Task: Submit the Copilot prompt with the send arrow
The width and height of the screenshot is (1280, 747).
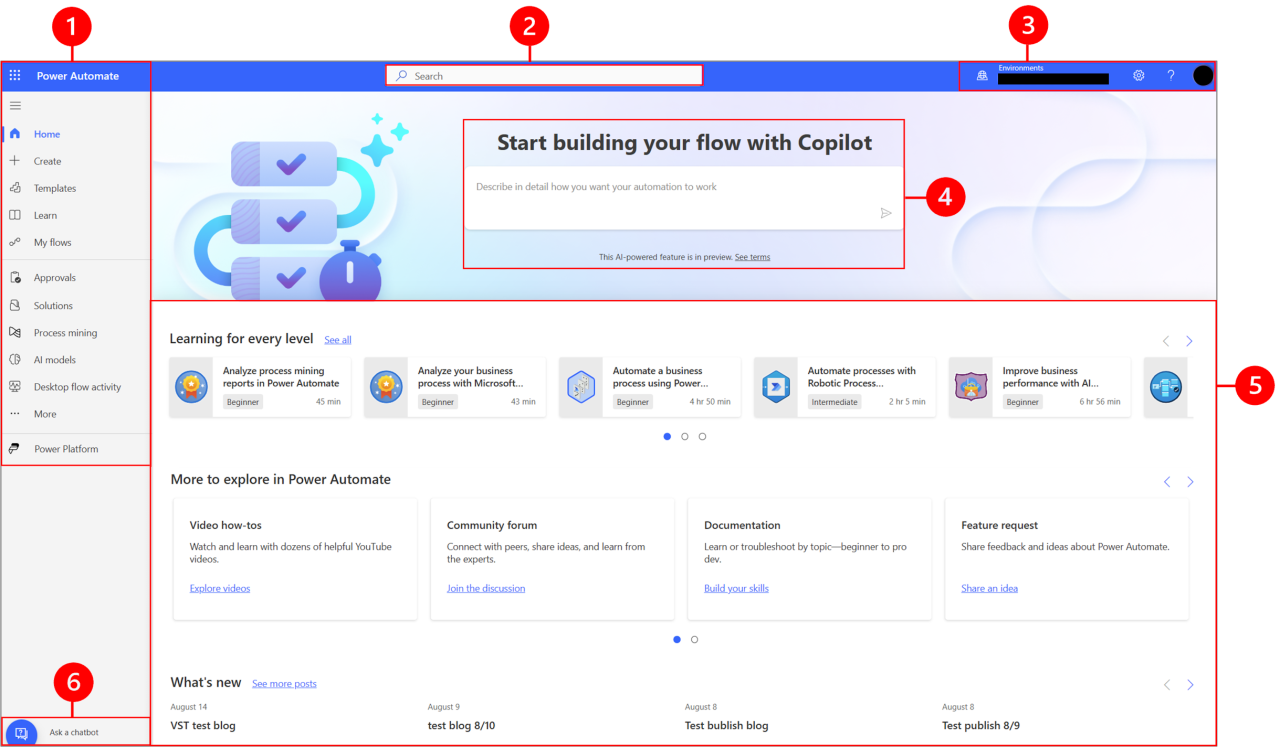Action: [x=885, y=212]
